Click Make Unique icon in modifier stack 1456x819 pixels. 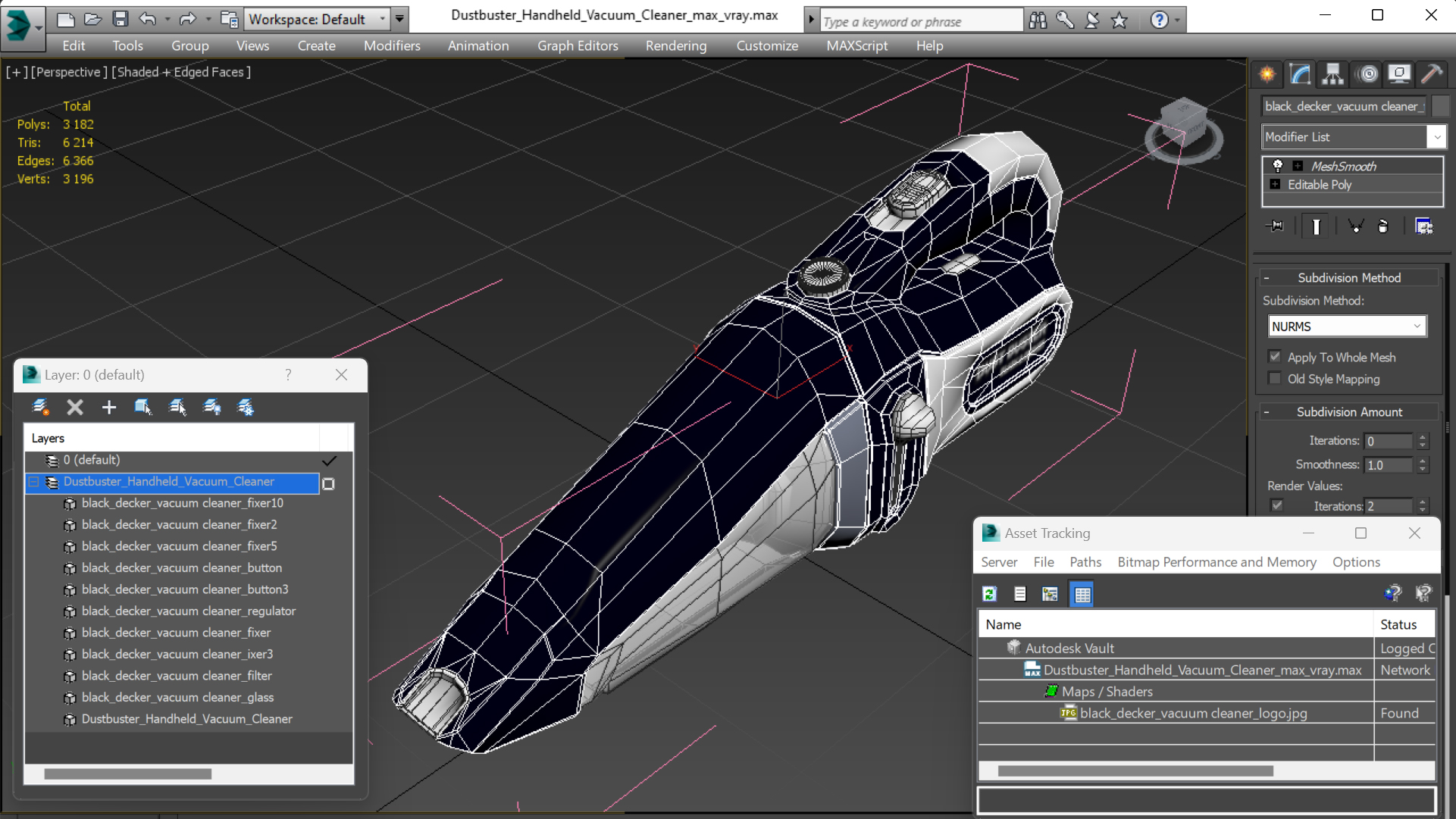pos(1356,227)
